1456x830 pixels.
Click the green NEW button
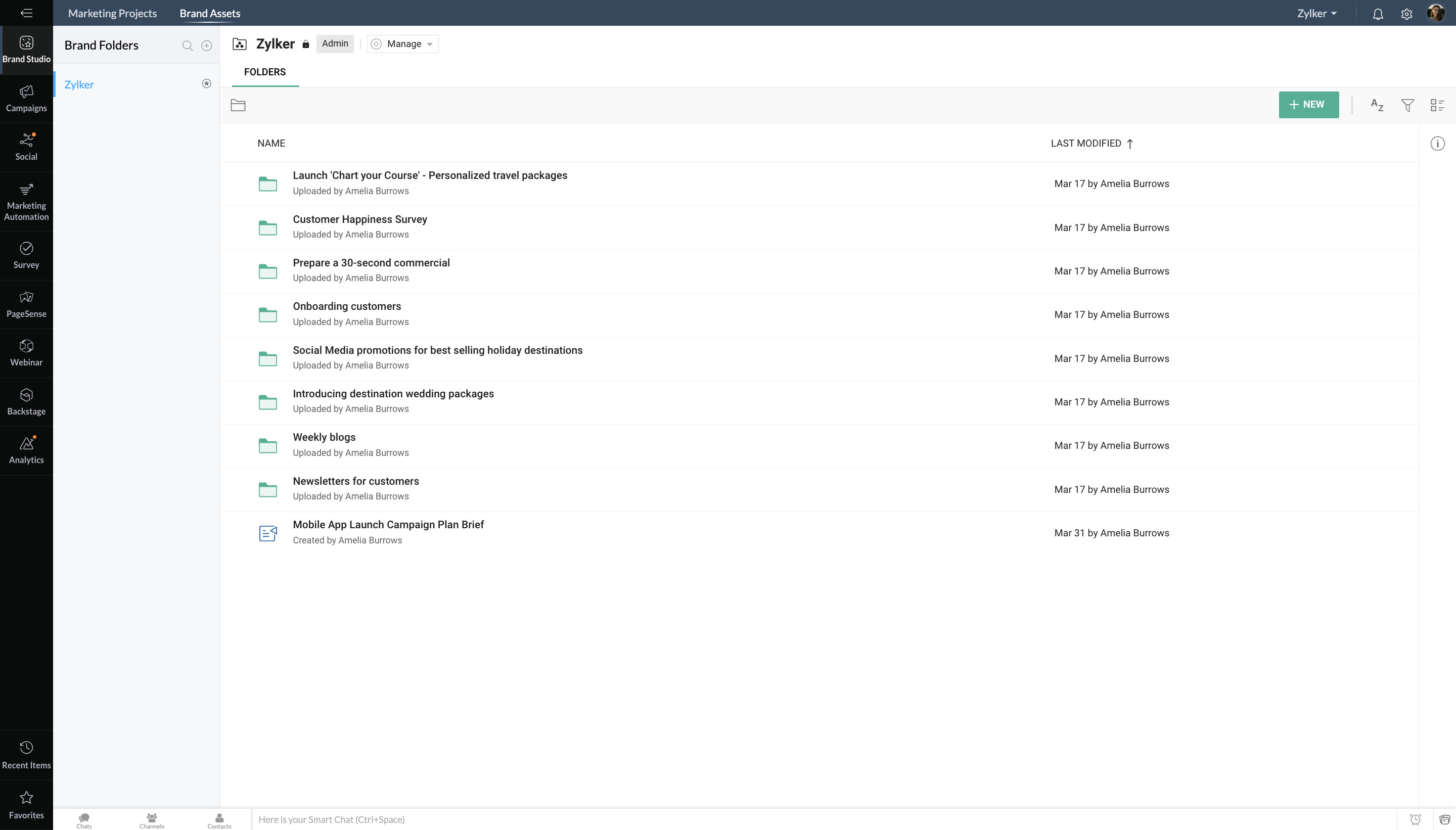[1308, 105]
